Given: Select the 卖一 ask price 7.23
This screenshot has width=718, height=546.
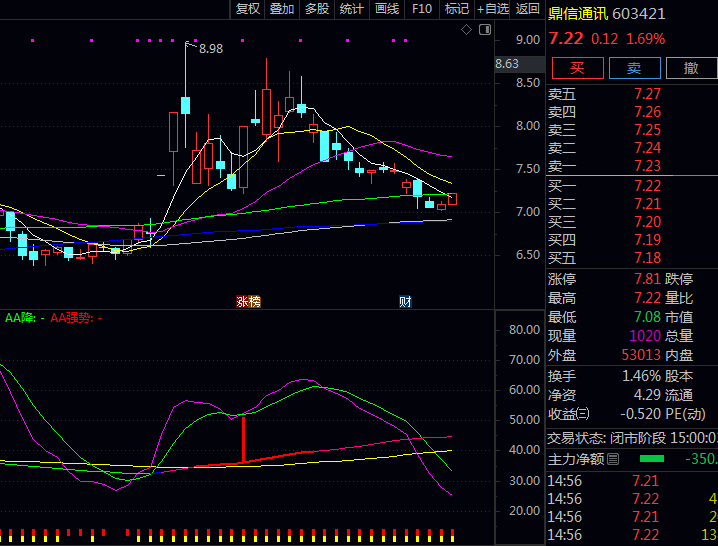Looking at the screenshot, I should [x=647, y=166].
